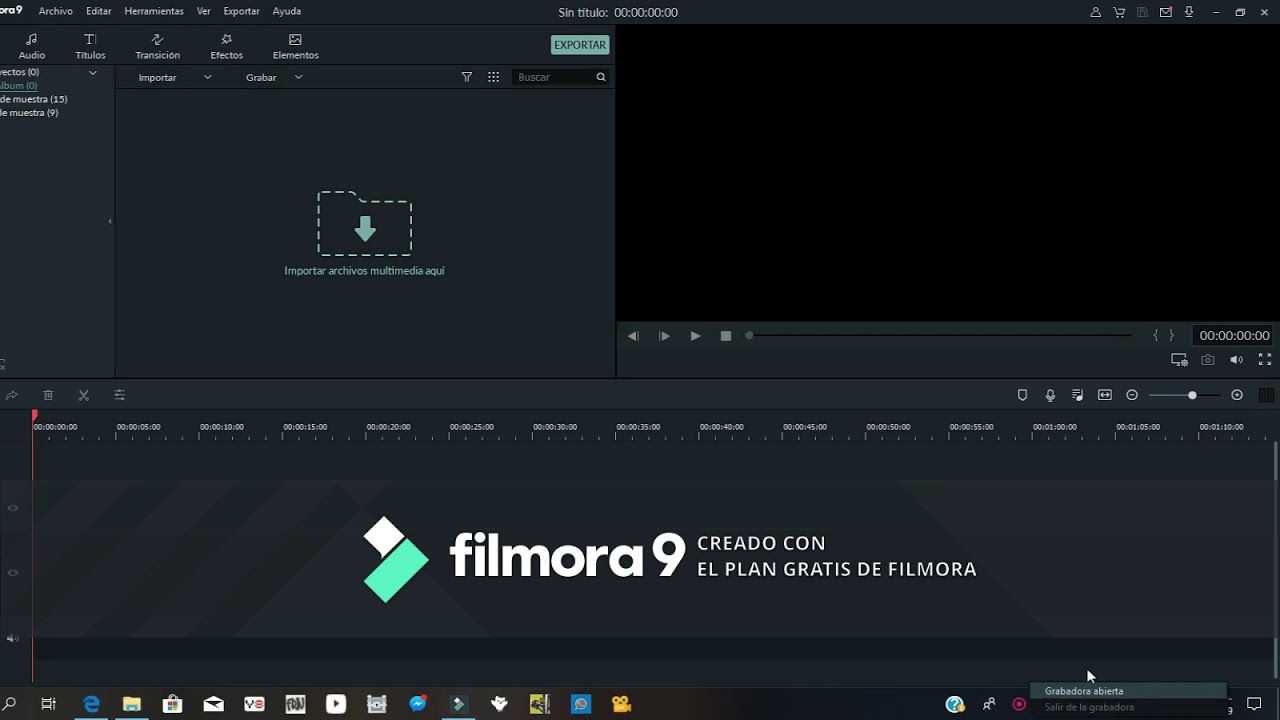Image resolution: width=1280 pixels, height=720 pixels.
Task: Click the redo arrow in timeline toolbar
Action: 12,395
